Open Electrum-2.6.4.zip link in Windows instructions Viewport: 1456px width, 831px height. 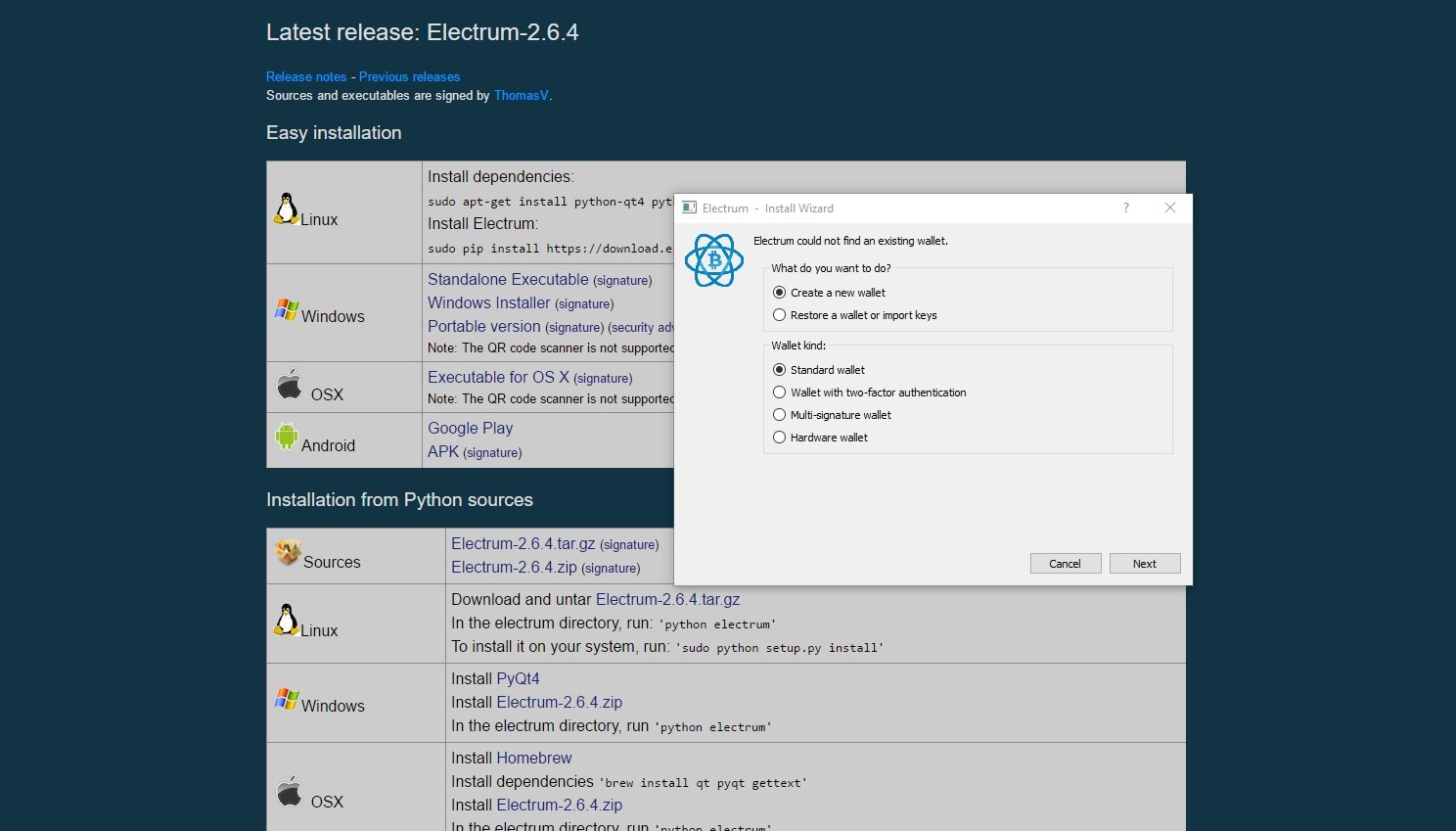[x=560, y=702]
